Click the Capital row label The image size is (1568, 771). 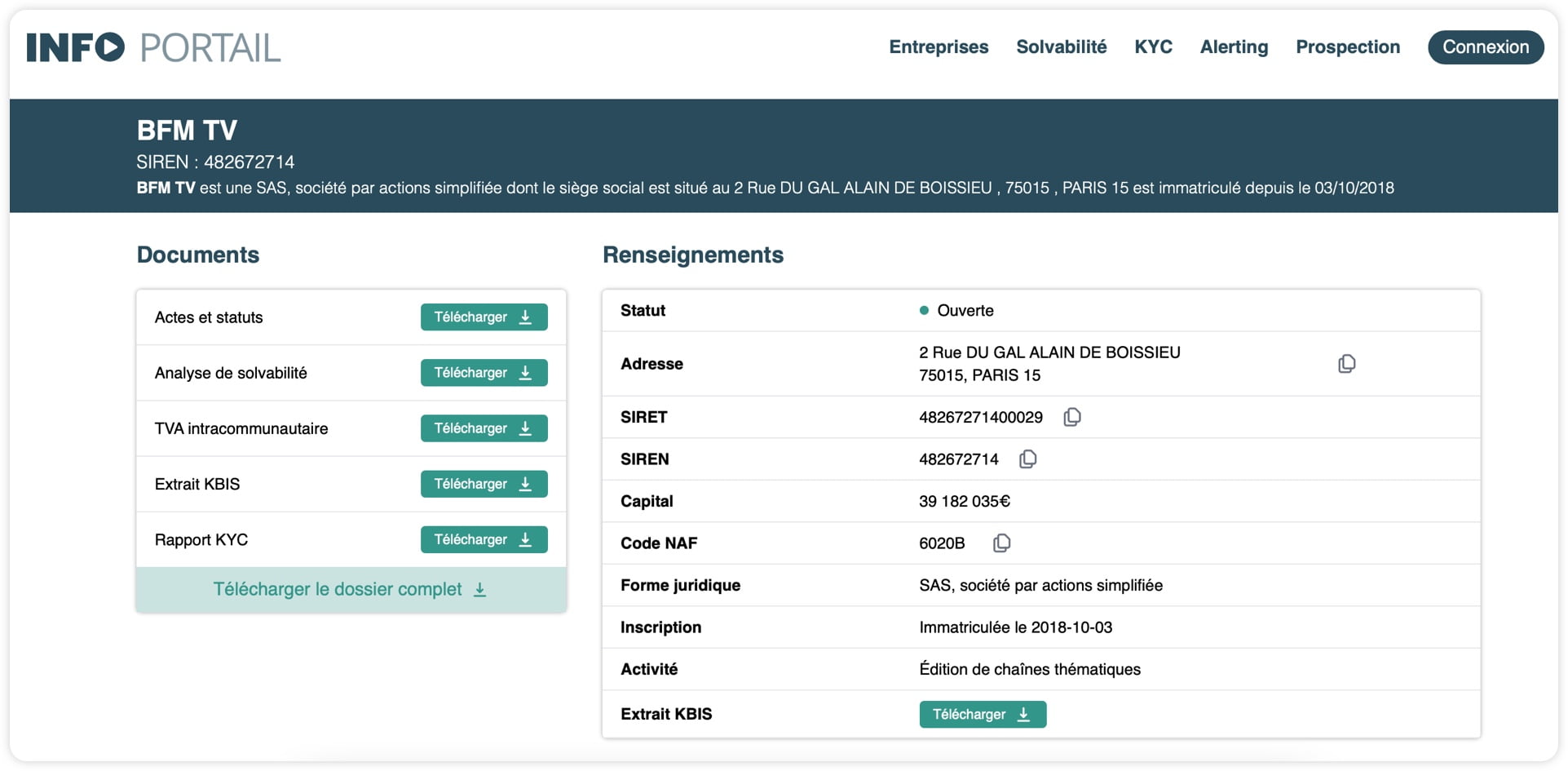[647, 502]
